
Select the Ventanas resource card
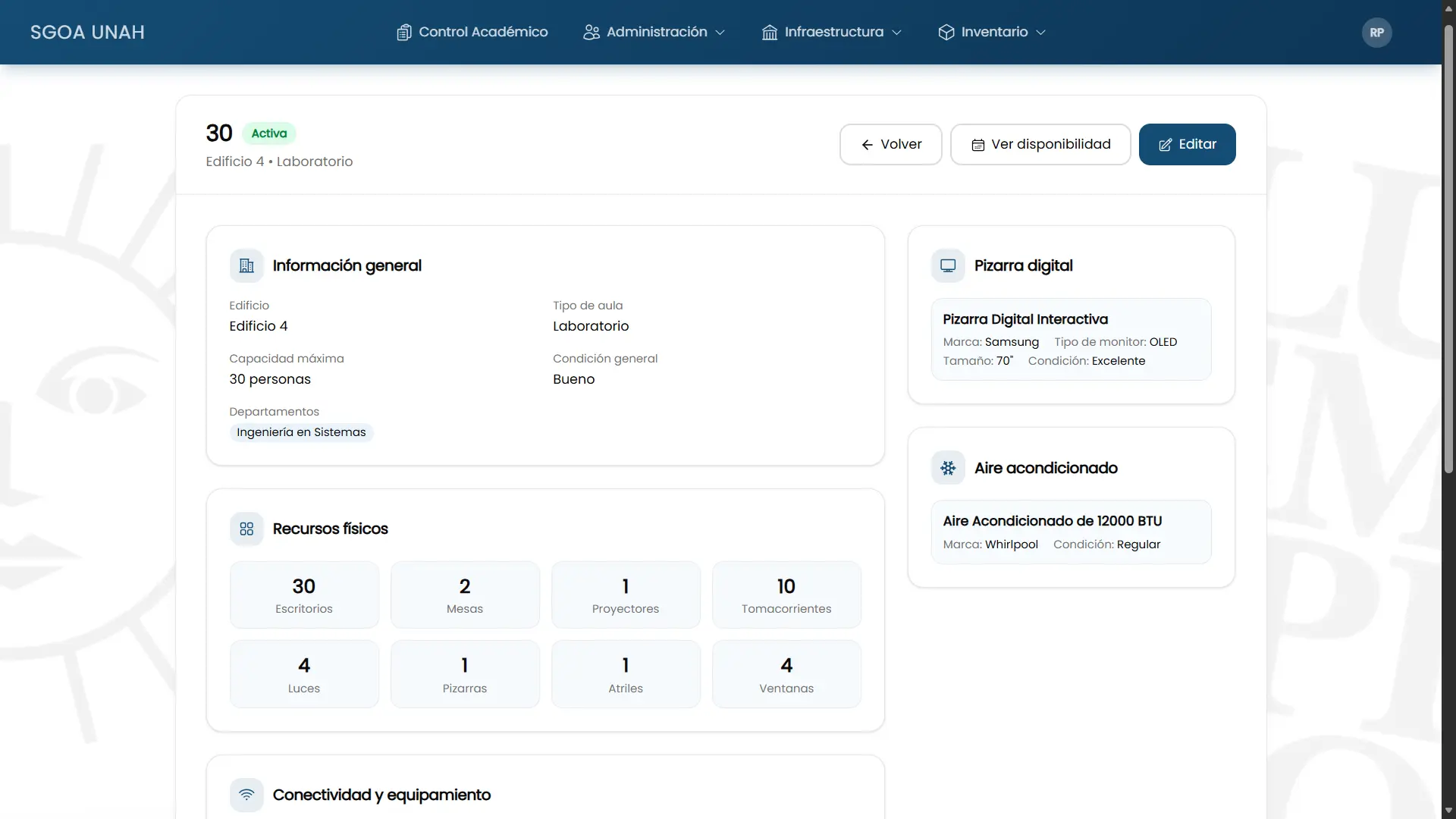coord(786,674)
